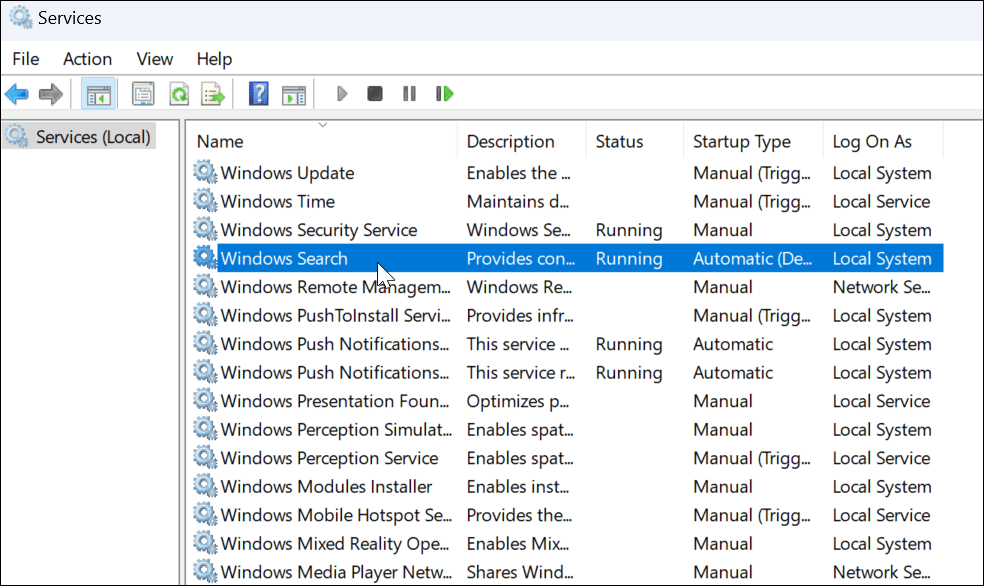This screenshot has width=984, height=586.
Task: Select the Windows Update service name
Action: (287, 173)
